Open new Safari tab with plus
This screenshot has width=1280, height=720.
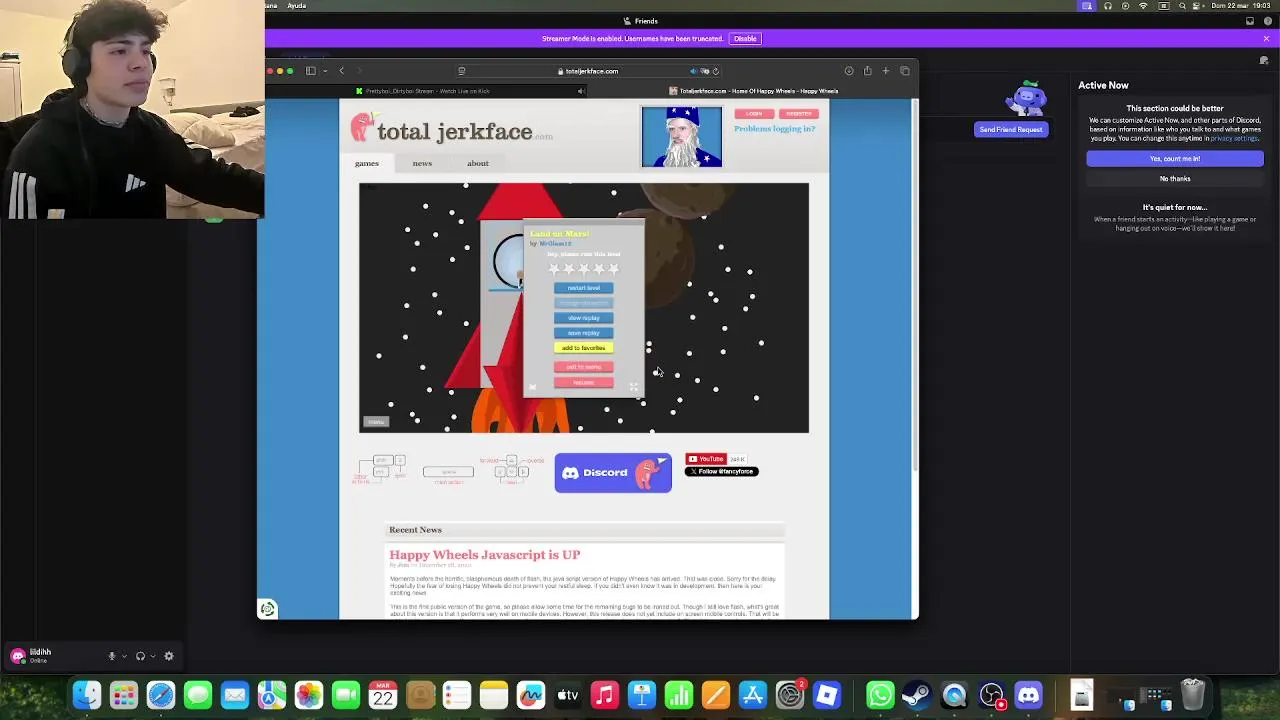[x=885, y=71]
